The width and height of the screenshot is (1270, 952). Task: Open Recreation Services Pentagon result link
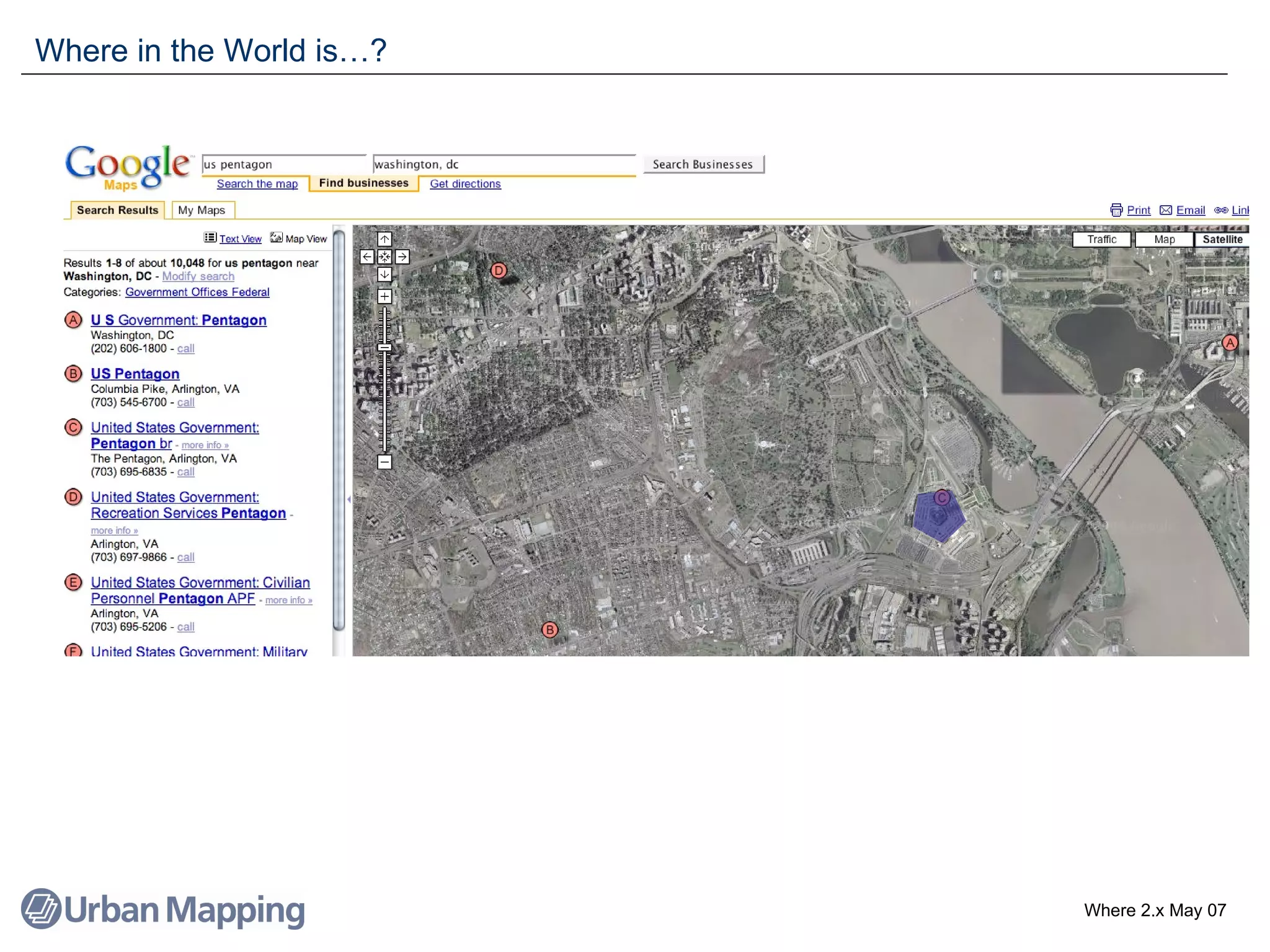[x=189, y=505]
